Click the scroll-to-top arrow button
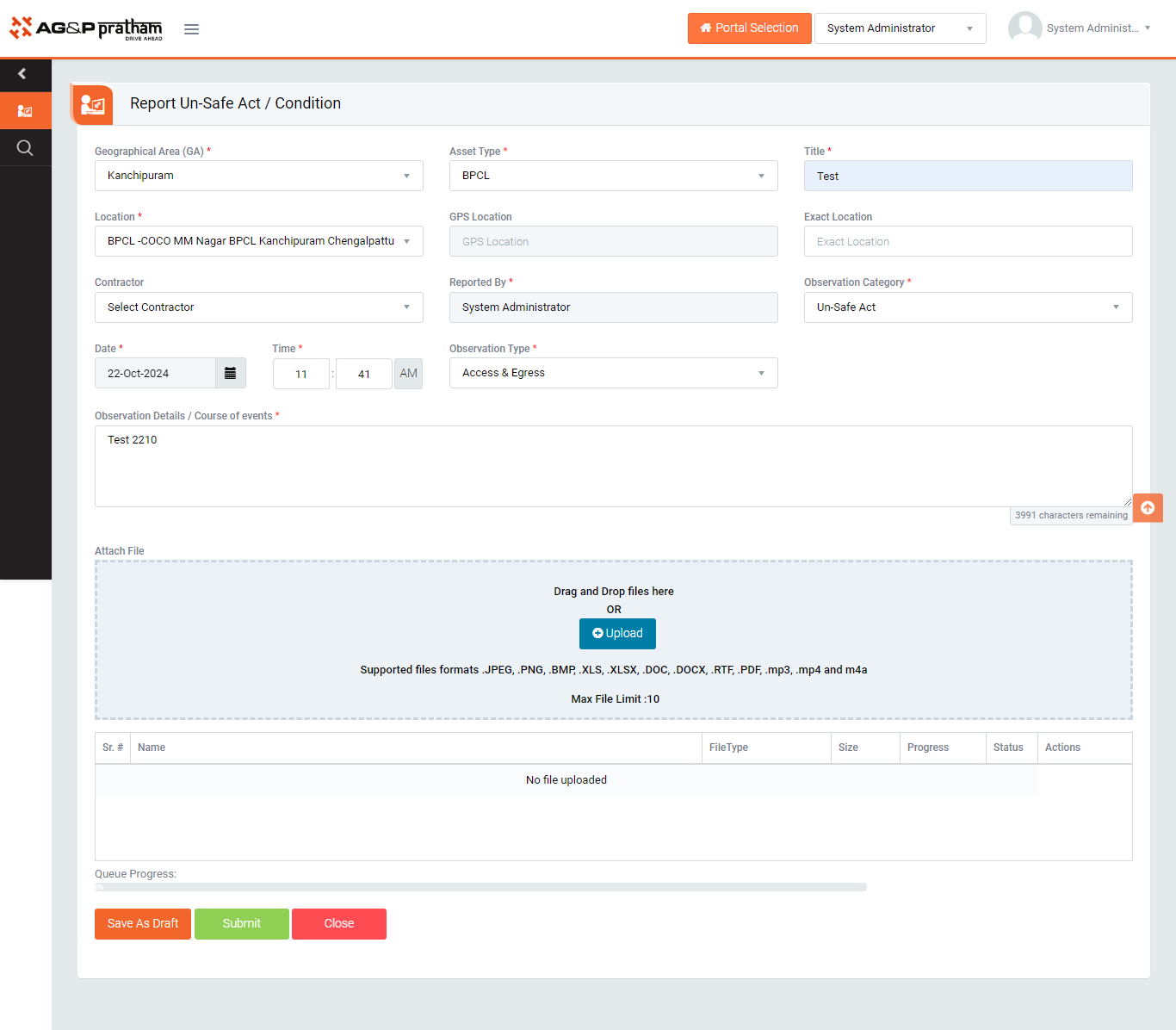The height and width of the screenshot is (1030, 1176). (x=1147, y=508)
